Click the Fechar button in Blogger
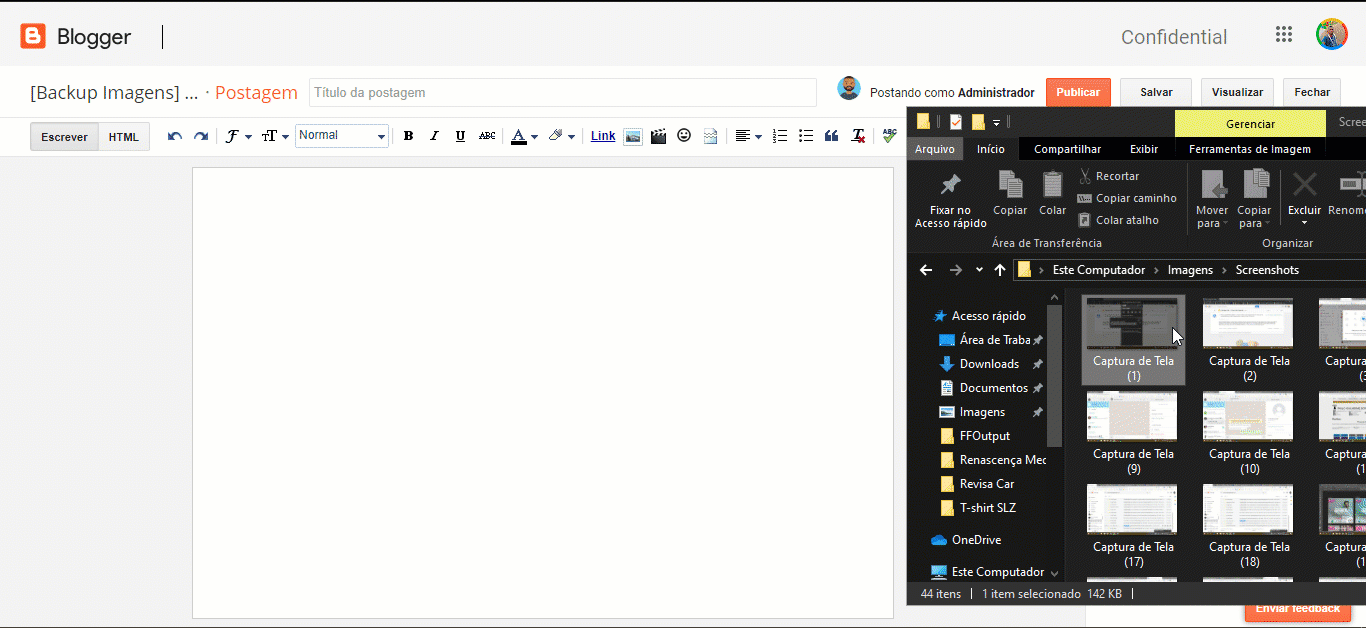This screenshot has height=628, width=1366. (x=1312, y=92)
